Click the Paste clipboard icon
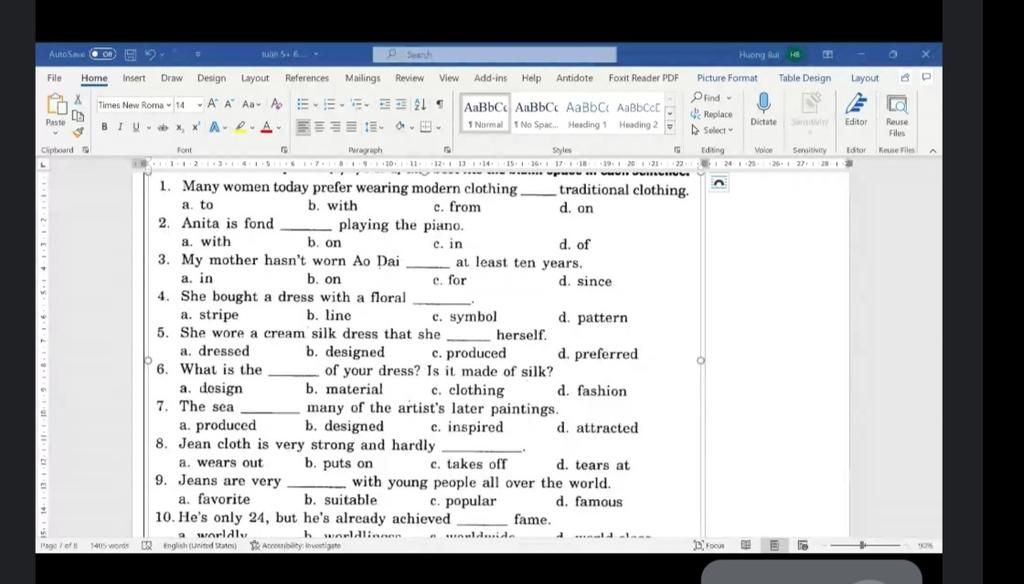1024x584 pixels. (56, 105)
